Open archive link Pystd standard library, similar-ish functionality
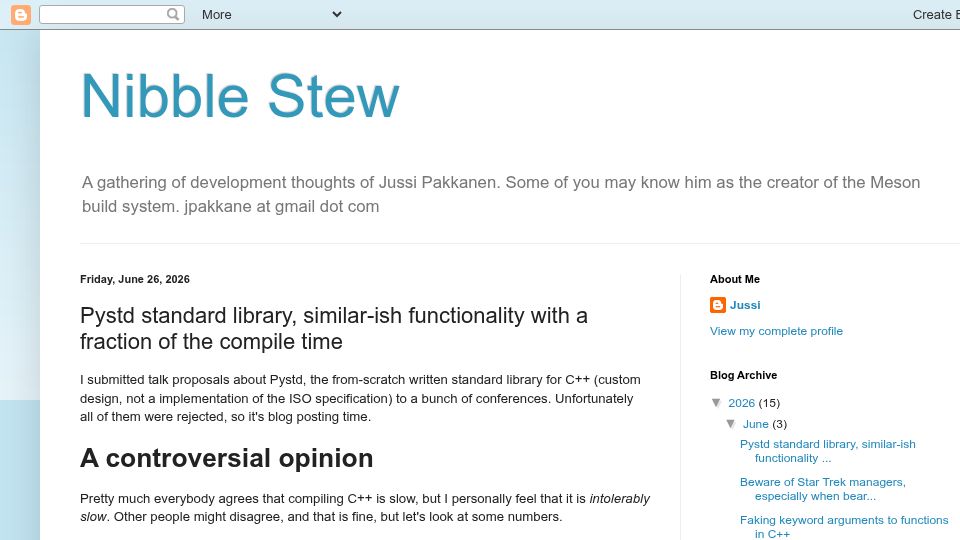960x540 pixels. 828,451
